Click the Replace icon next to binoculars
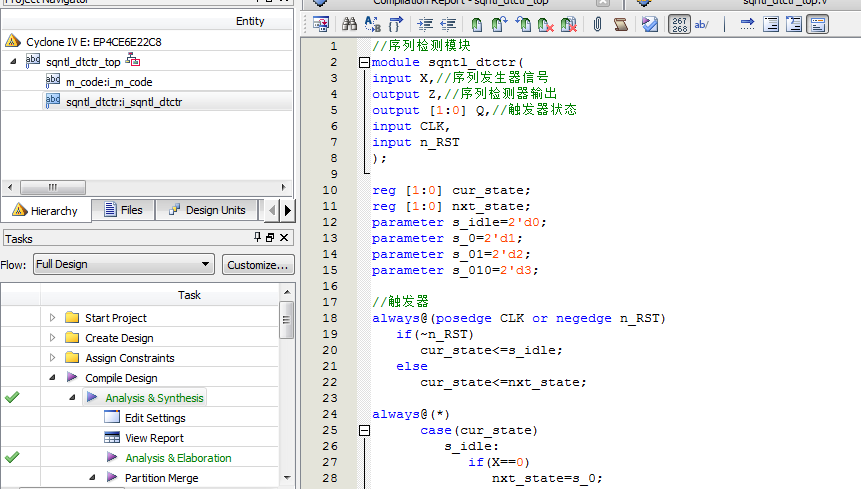Screen dimensions: 861x489 (373, 24)
